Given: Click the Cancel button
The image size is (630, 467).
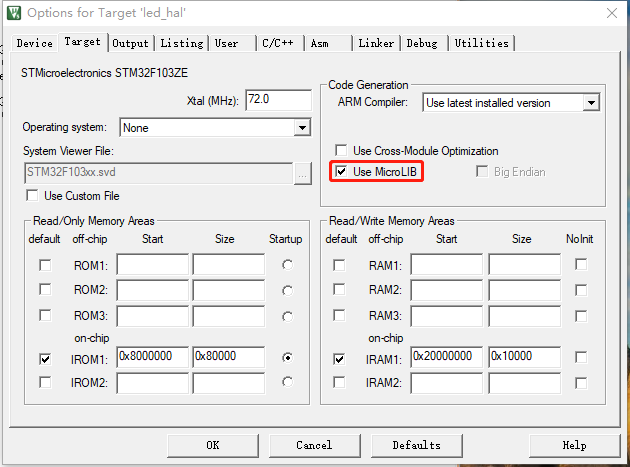Looking at the screenshot, I should coord(314,445).
